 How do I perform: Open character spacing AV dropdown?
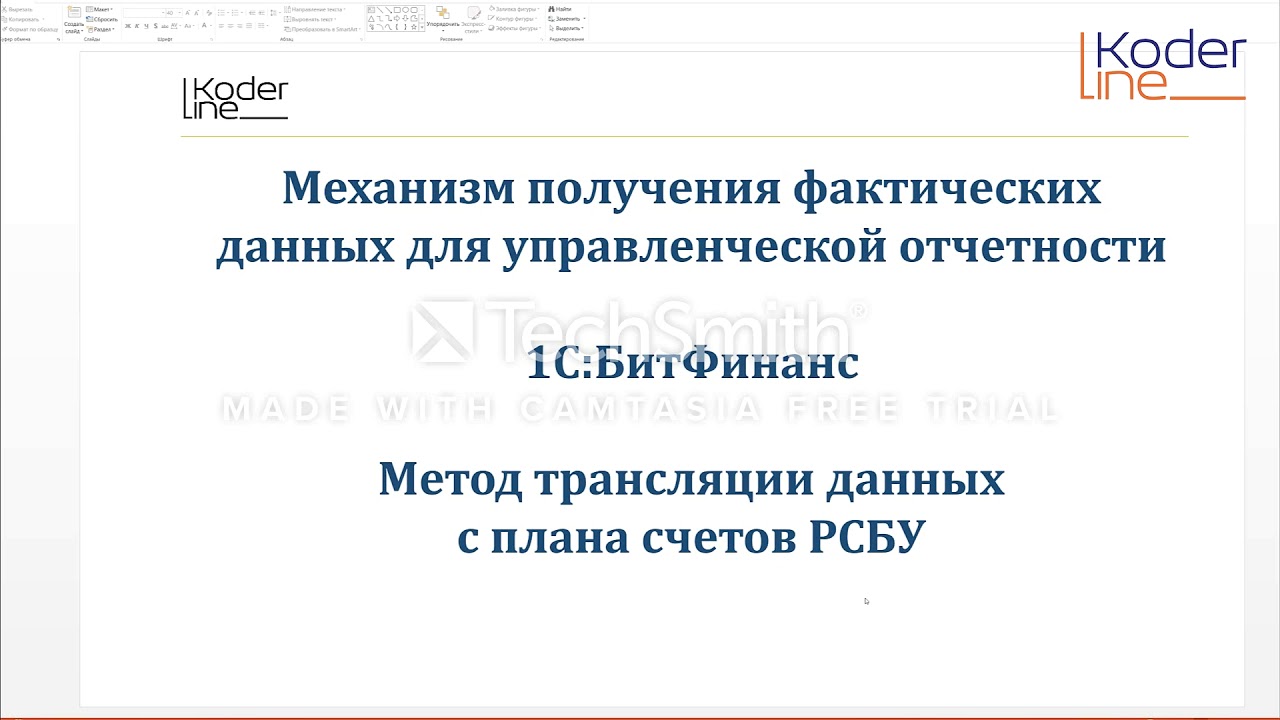tap(176, 26)
